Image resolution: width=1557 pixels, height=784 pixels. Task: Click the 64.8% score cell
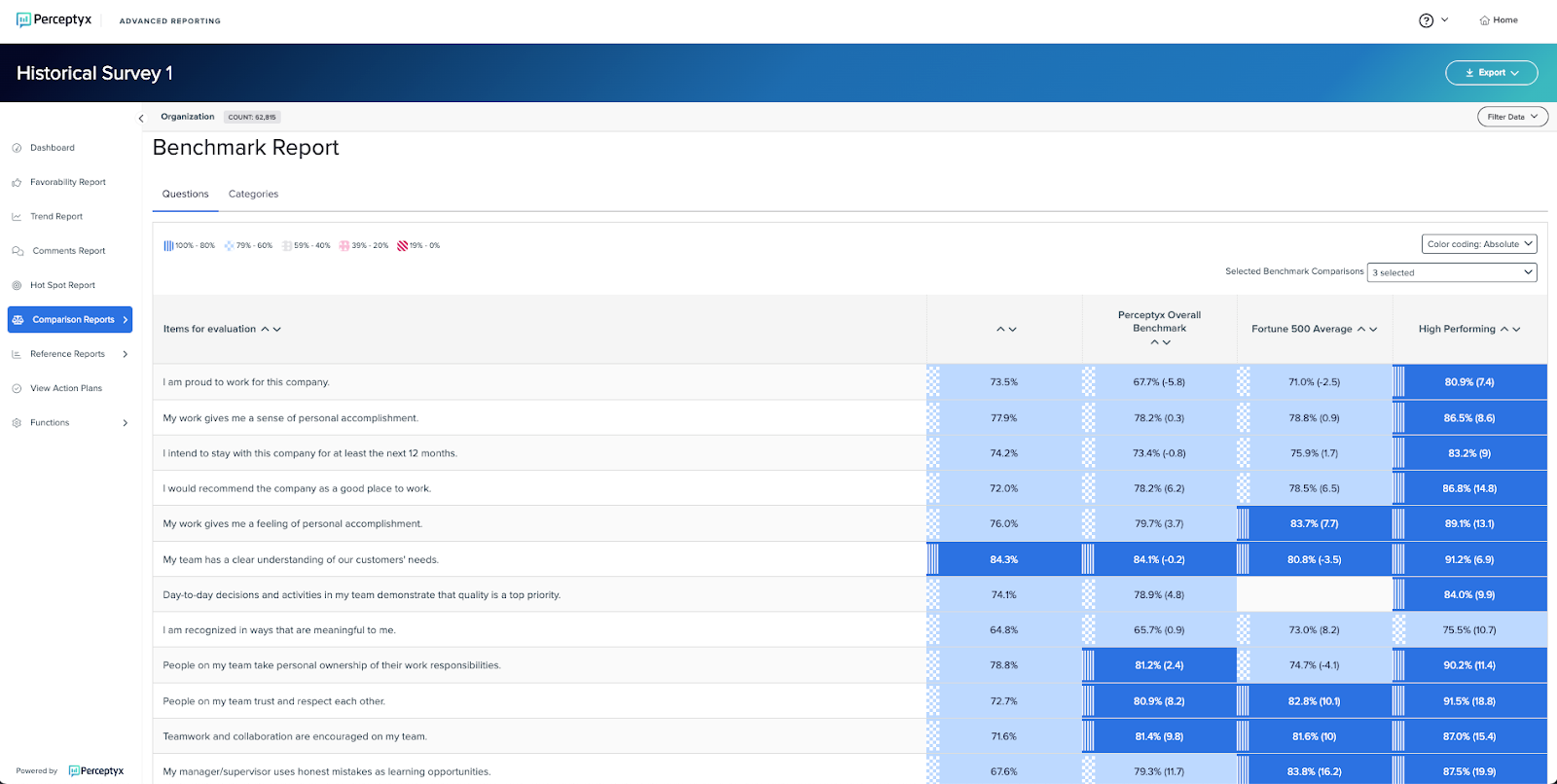point(1004,630)
